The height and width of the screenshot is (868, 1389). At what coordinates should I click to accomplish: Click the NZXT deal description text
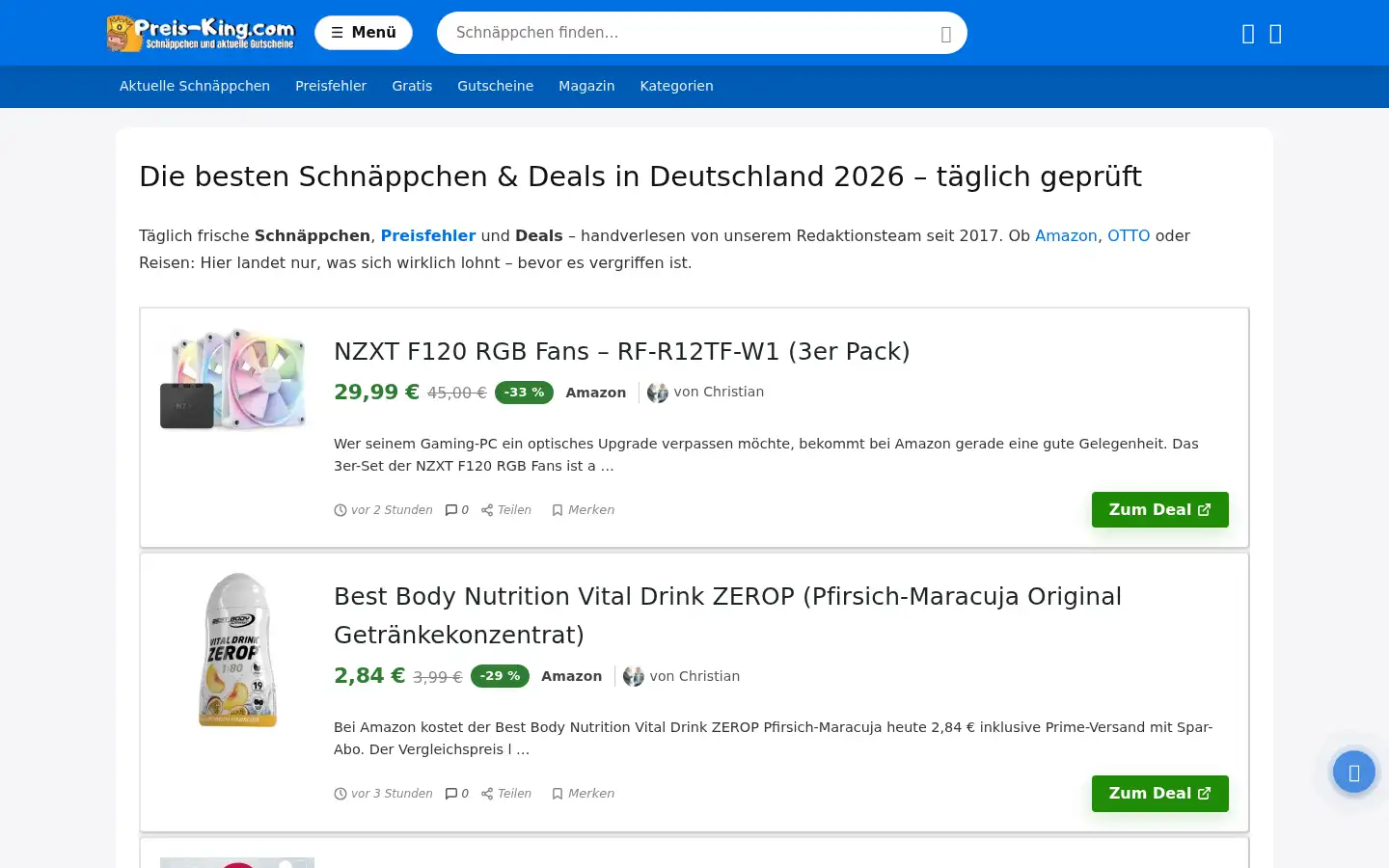pos(766,454)
